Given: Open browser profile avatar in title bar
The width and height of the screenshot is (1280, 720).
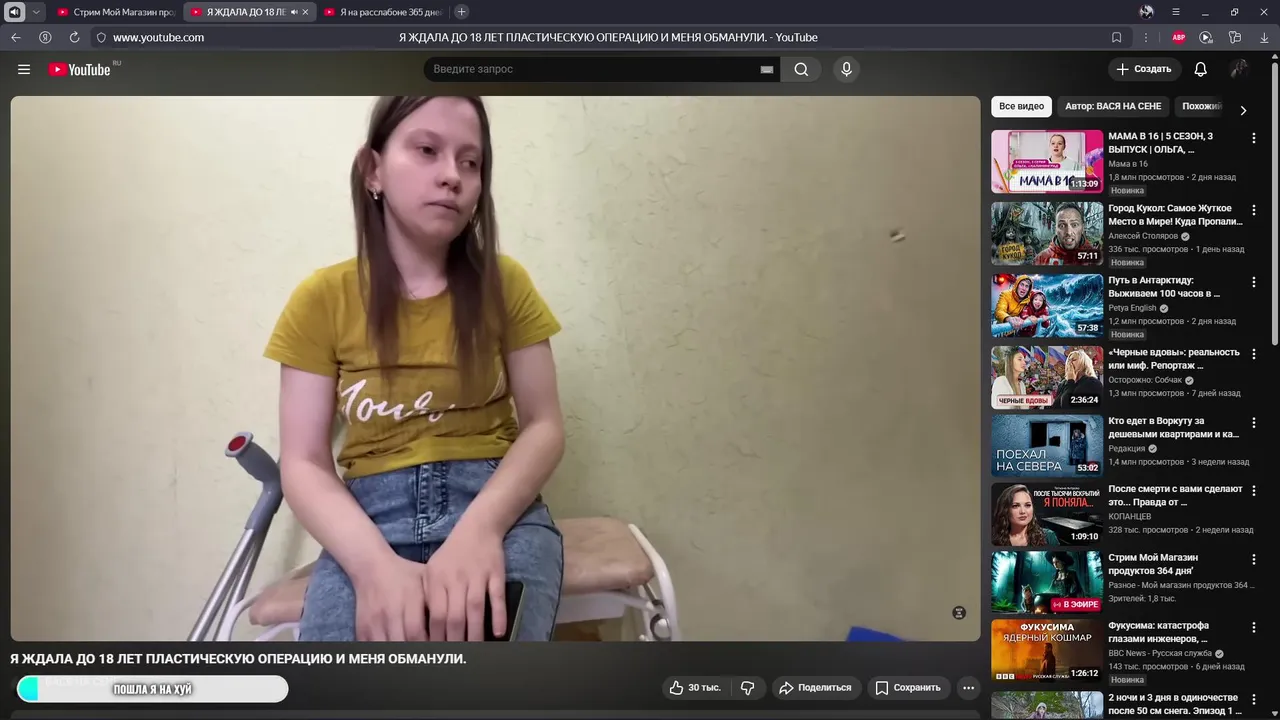Looking at the screenshot, I should 1146,12.
